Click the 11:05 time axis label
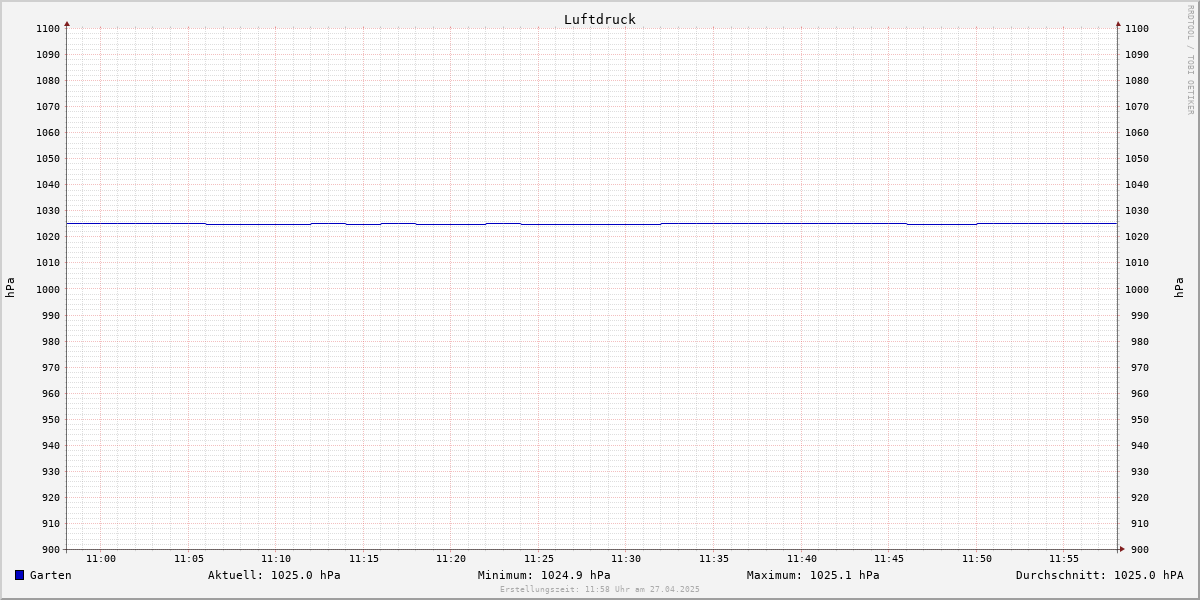1200x600 pixels. [189, 558]
